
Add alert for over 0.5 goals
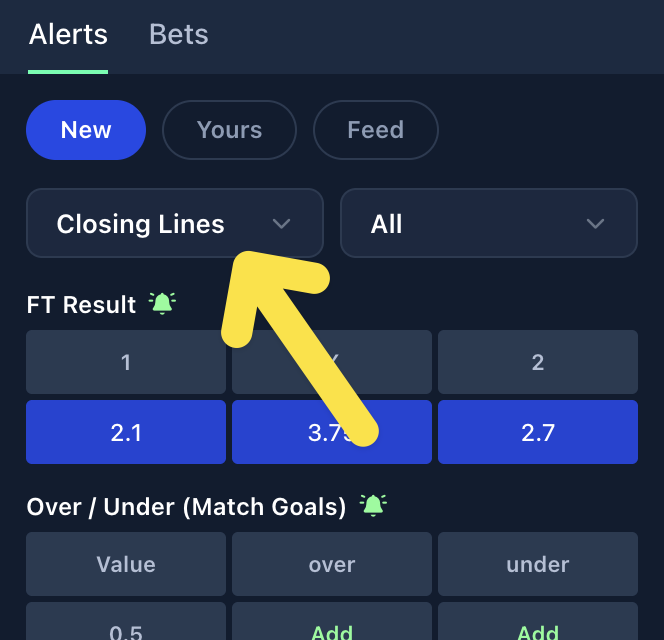click(x=332, y=630)
